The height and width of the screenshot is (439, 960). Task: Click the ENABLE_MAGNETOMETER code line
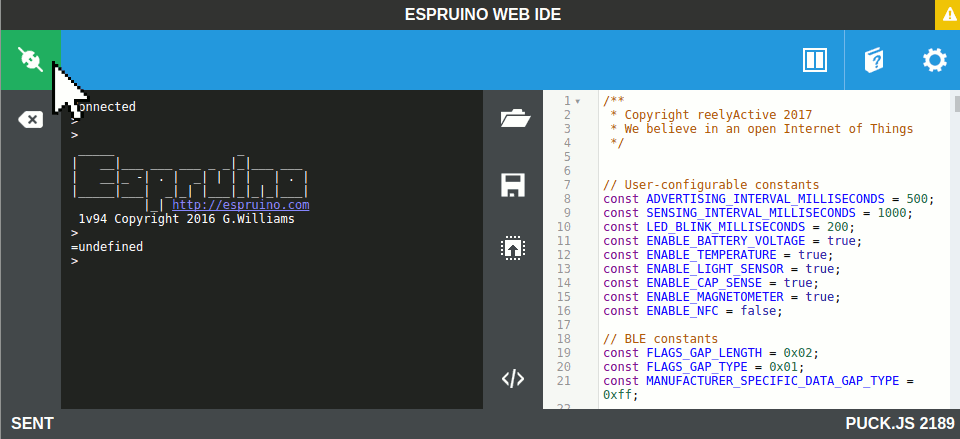[722, 296]
